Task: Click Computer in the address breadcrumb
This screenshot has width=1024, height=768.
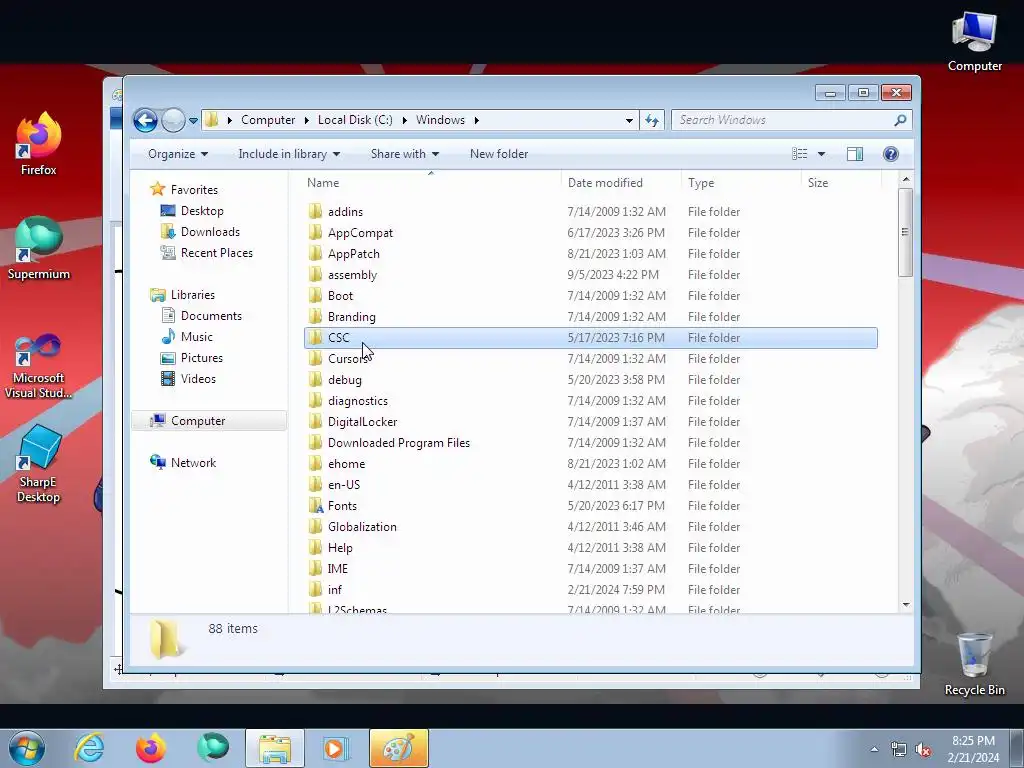Action: (268, 120)
